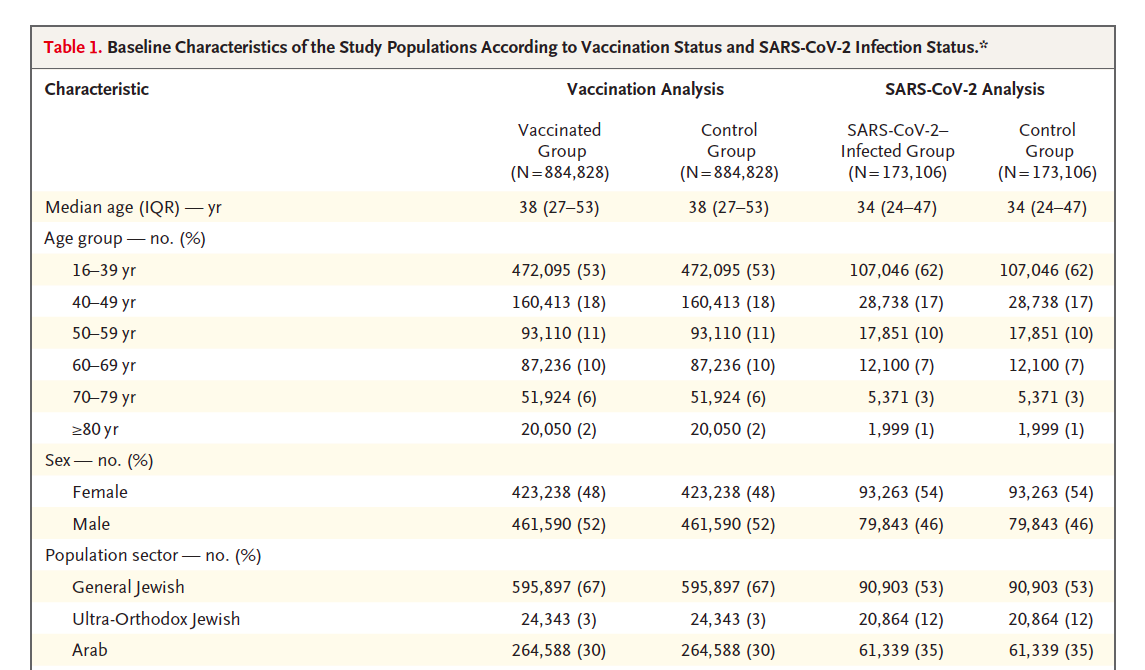Click the SARS-CoV-2–Infected Group column heading

coord(897,151)
